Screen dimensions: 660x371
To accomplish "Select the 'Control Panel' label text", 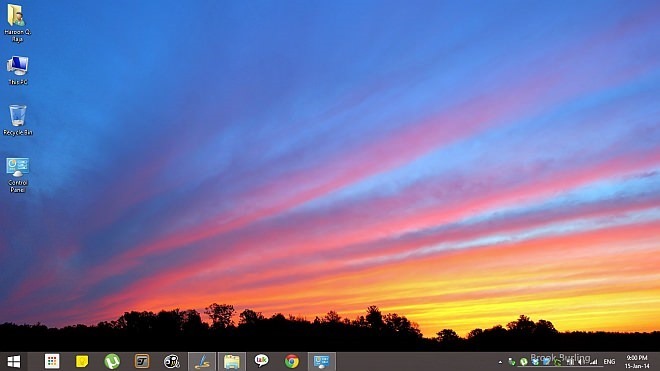I will 18,187.
